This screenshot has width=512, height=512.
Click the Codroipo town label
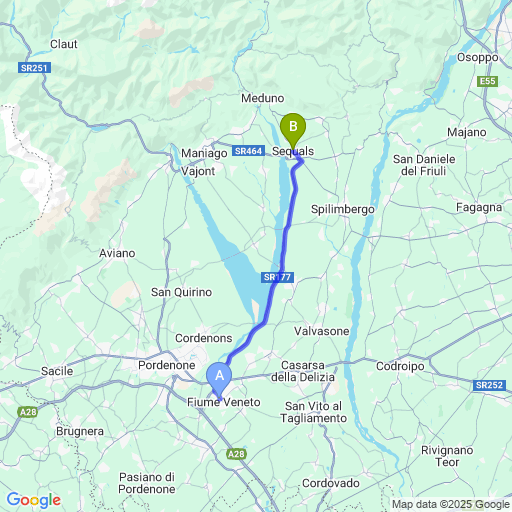pyautogui.click(x=400, y=367)
